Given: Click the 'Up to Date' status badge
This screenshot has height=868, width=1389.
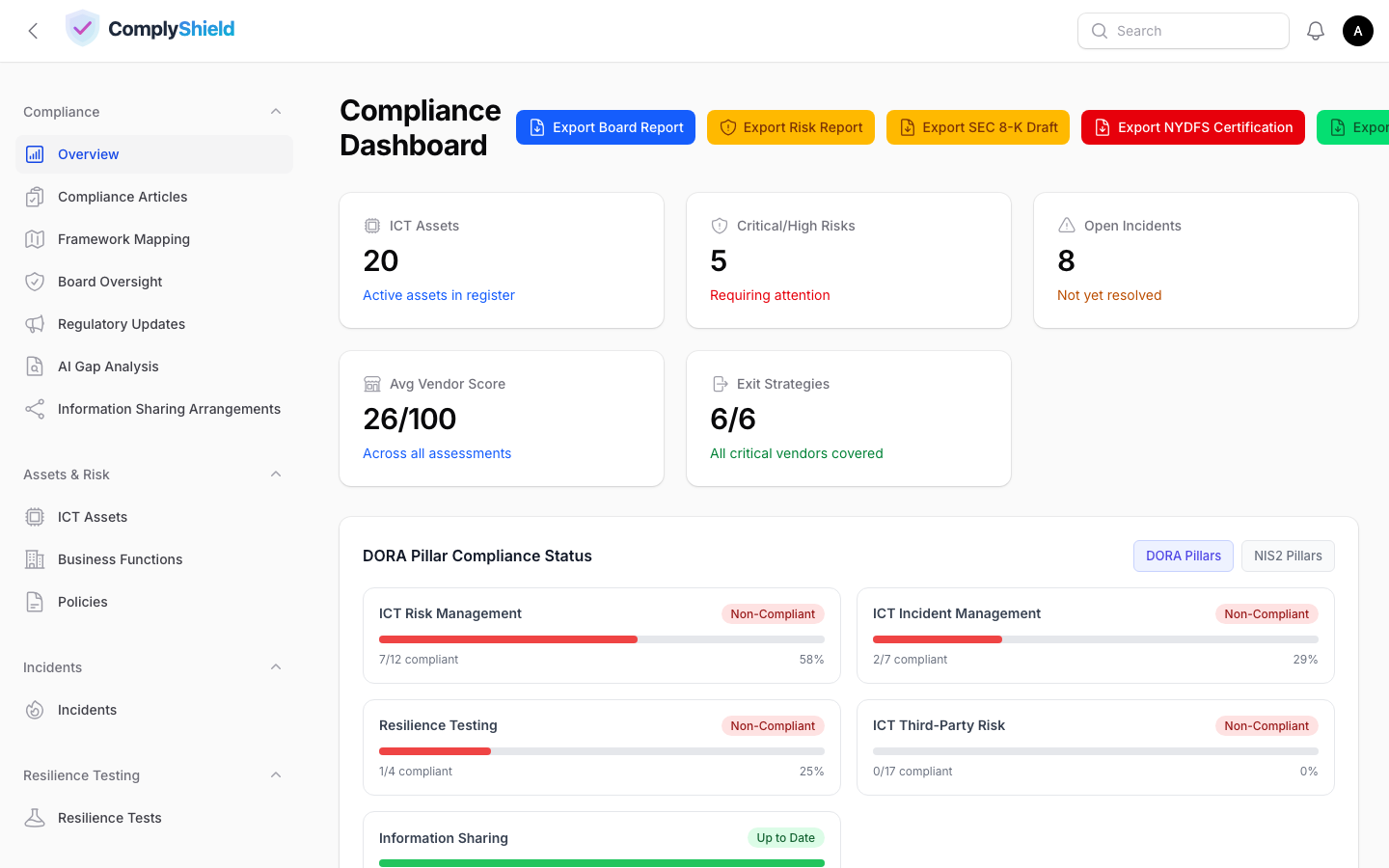Looking at the screenshot, I should click(x=786, y=838).
